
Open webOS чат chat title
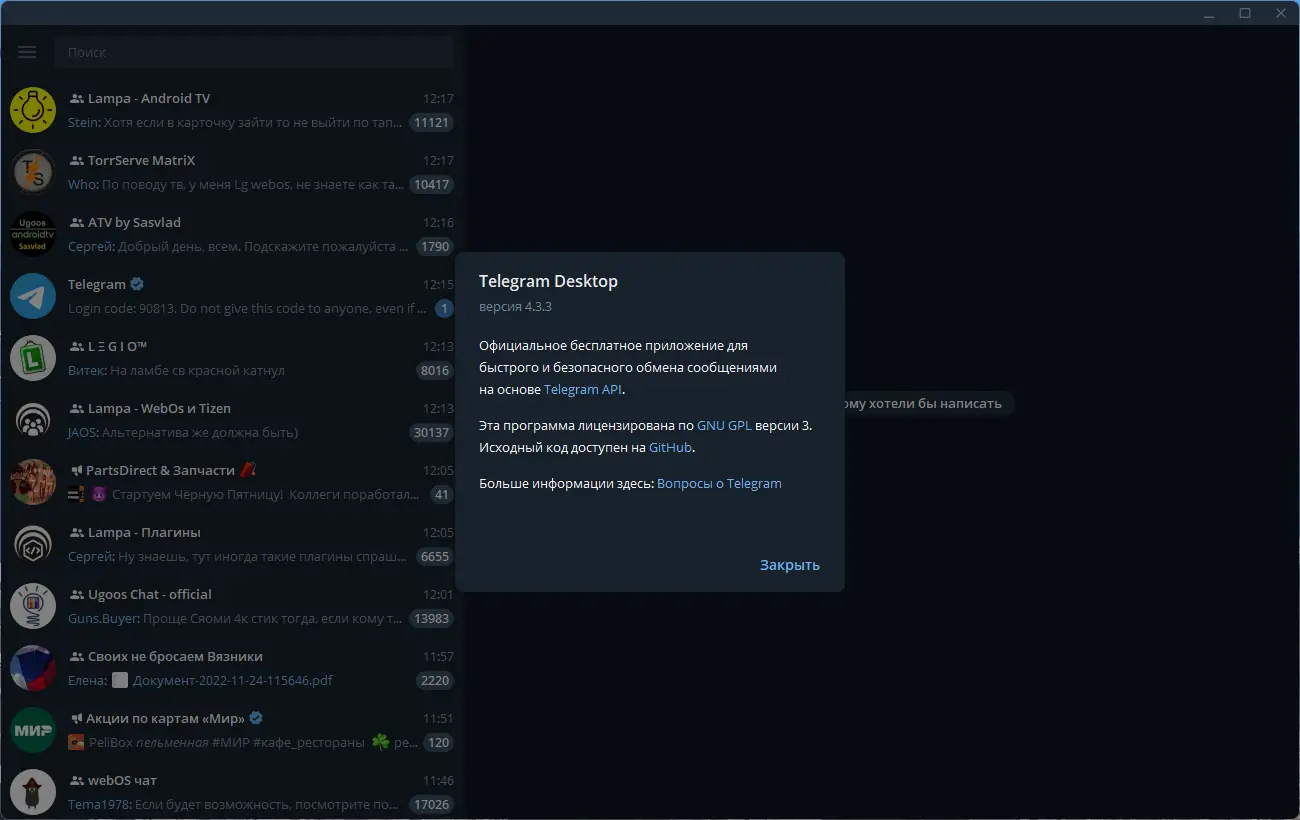(122, 780)
